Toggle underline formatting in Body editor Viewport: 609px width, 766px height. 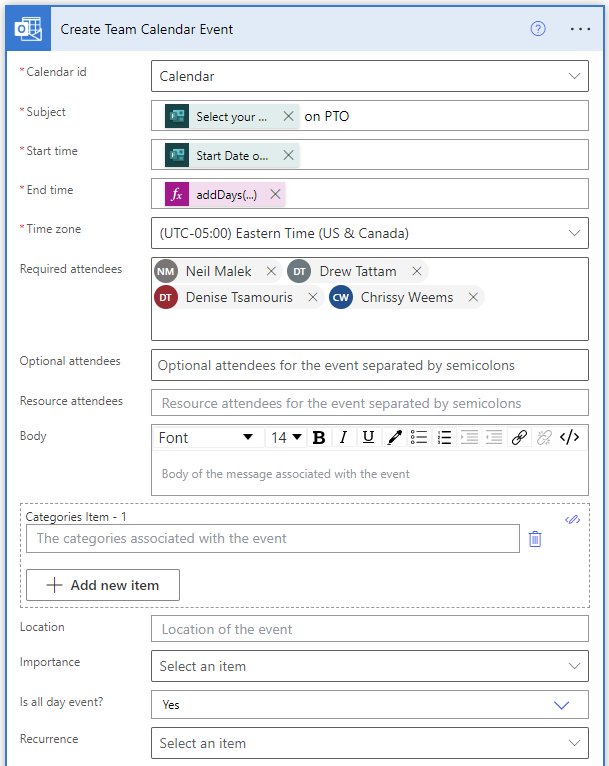[369, 437]
